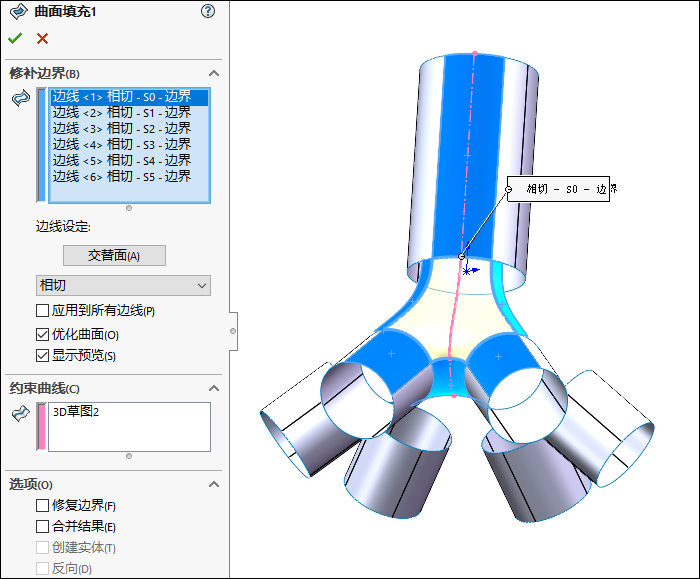This screenshot has height=579, width=700.
Task: Enable 应用到所有边线 checkbox
Action: tap(42, 311)
